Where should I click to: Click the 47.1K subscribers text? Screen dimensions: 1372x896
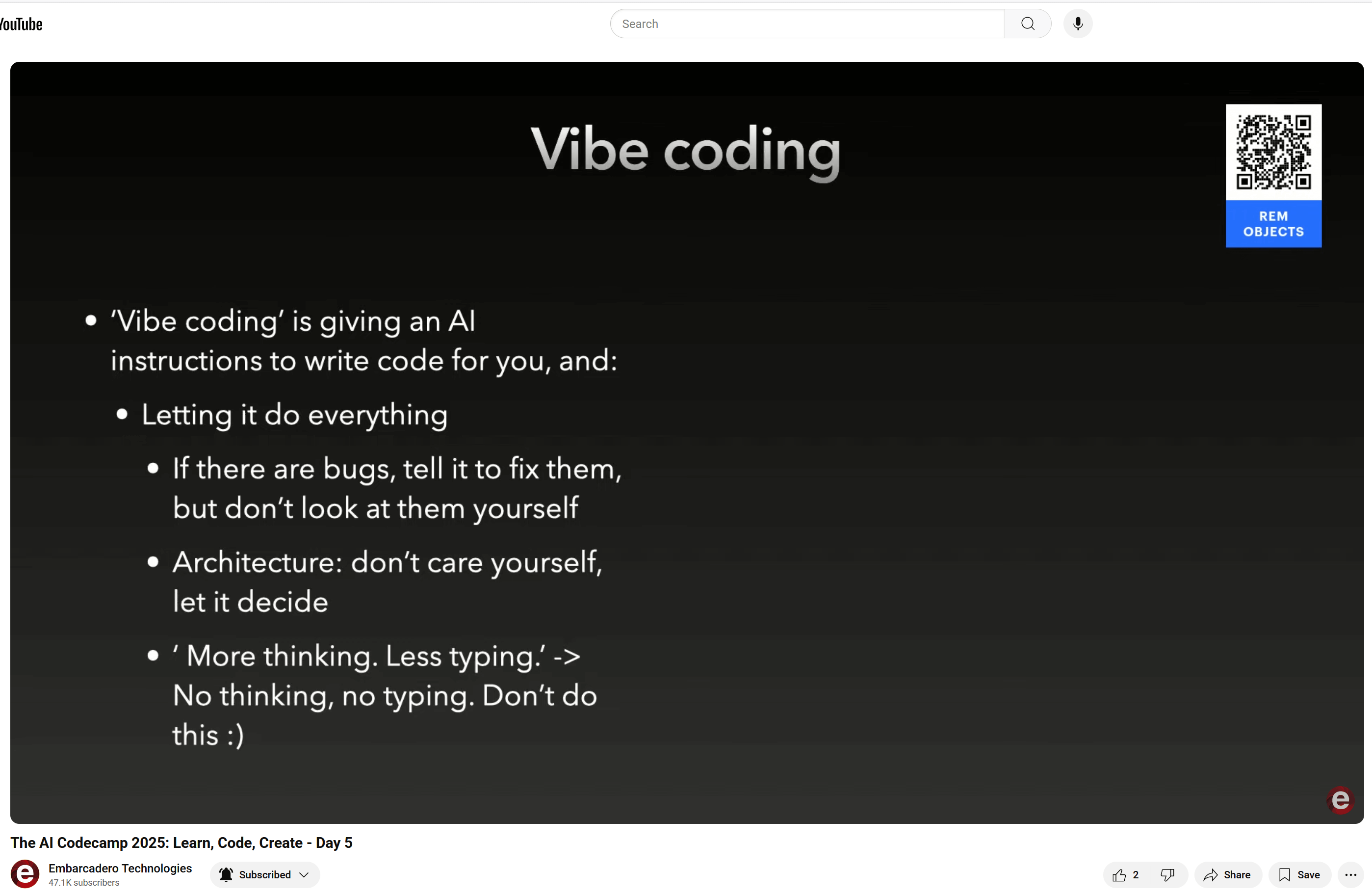click(x=83, y=883)
